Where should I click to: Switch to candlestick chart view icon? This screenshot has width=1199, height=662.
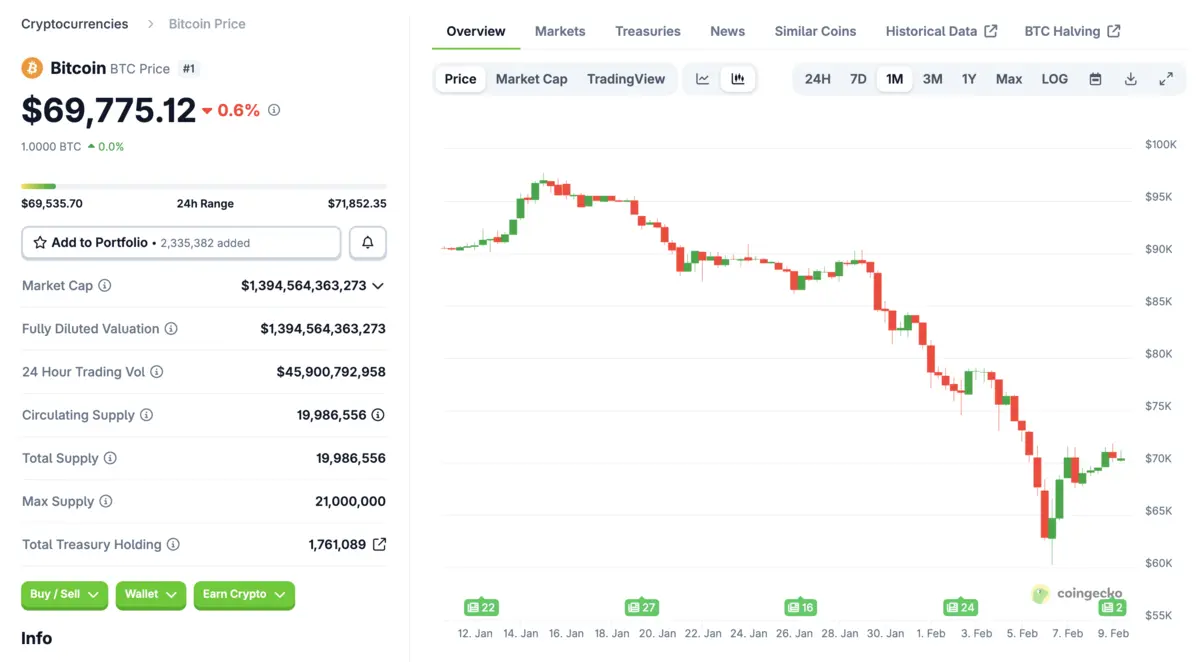click(738, 79)
